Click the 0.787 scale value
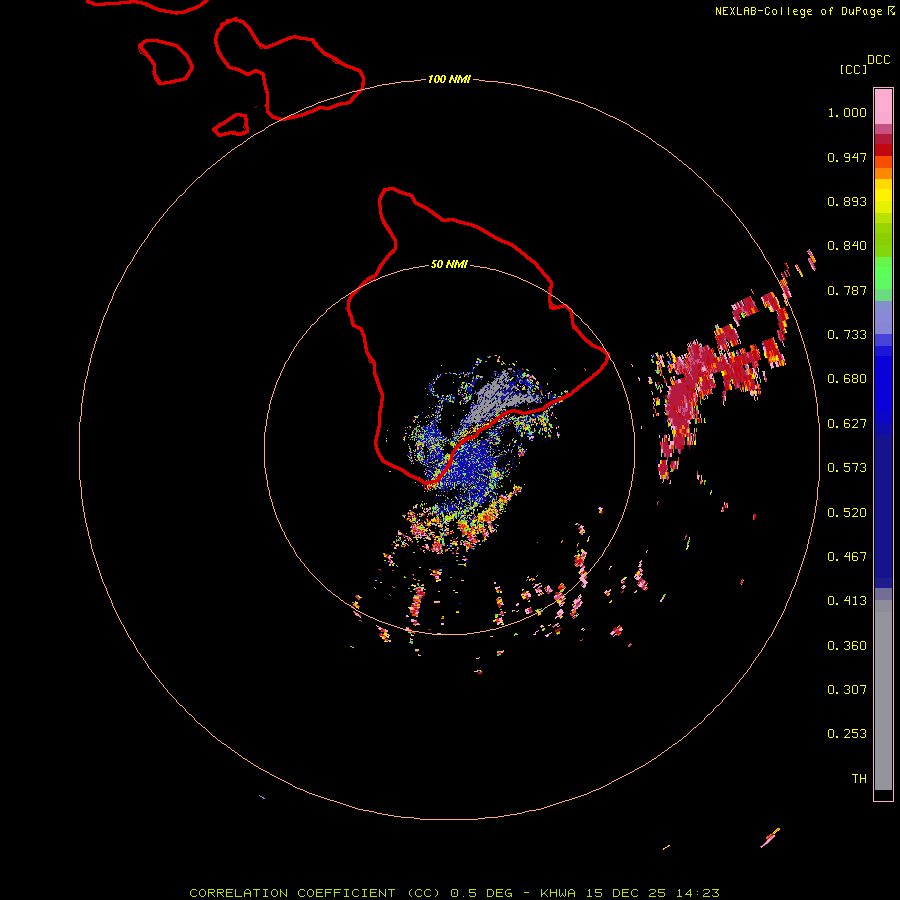The image size is (900, 900). [x=847, y=290]
